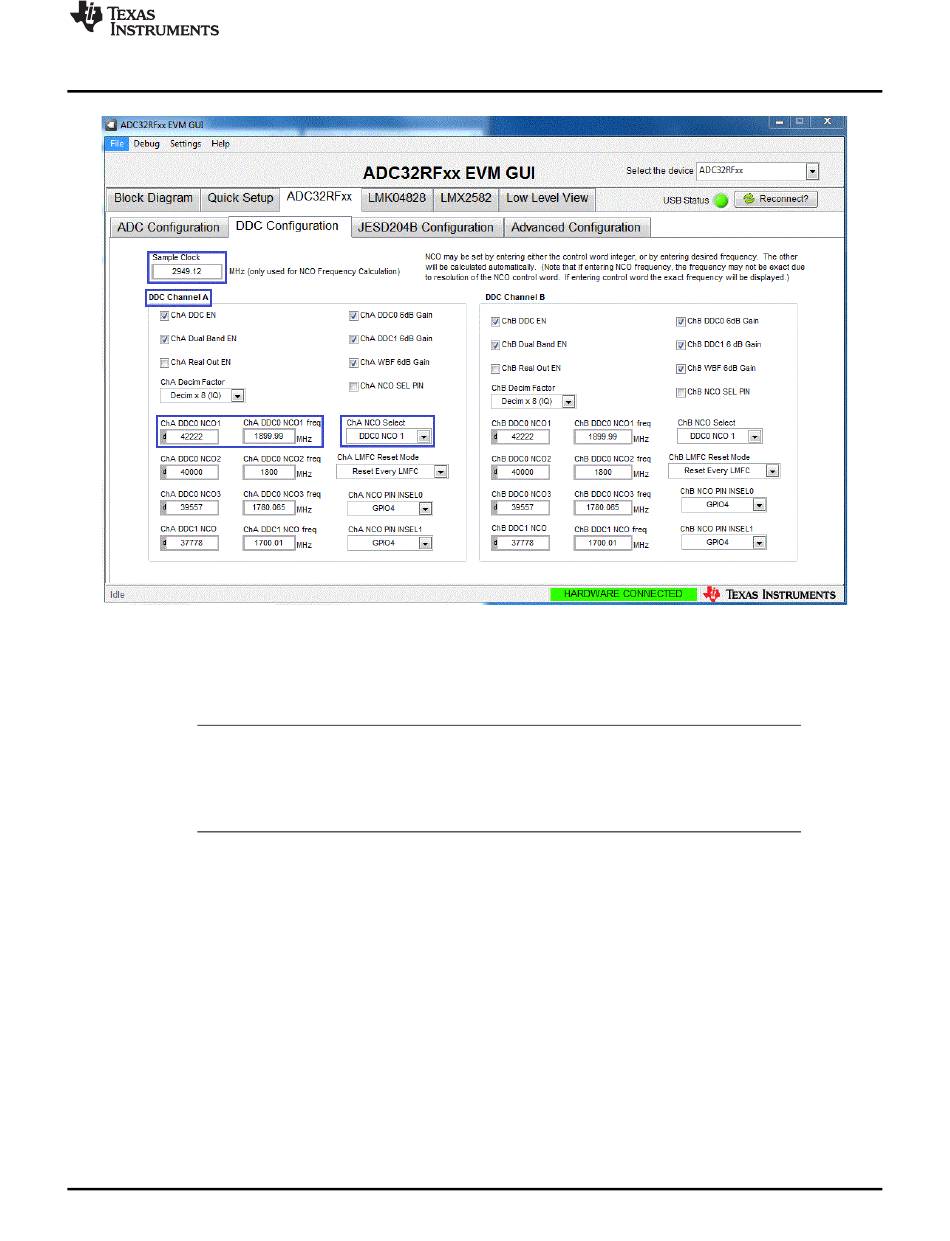The width and height of the screenshot is (950, 1241).
Task: Open the Settings menu
Action: (185, 144)
